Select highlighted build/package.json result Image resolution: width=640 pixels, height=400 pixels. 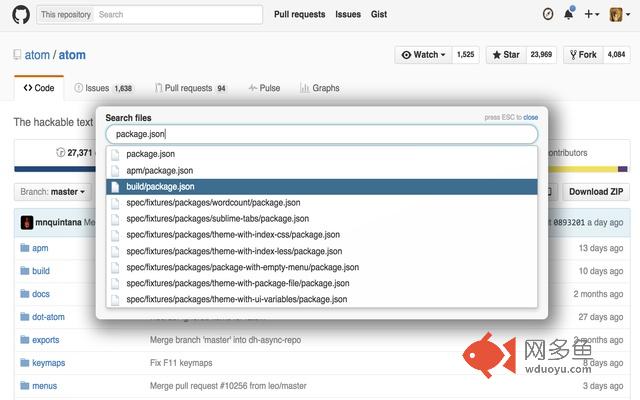322,187
